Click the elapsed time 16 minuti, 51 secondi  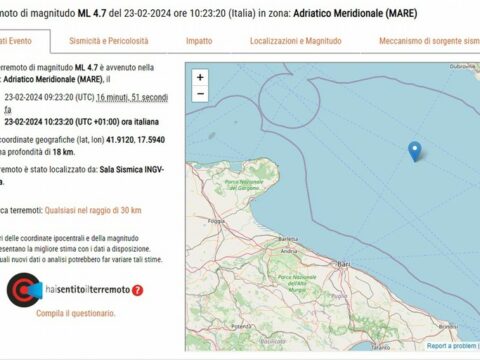(132, 97)
